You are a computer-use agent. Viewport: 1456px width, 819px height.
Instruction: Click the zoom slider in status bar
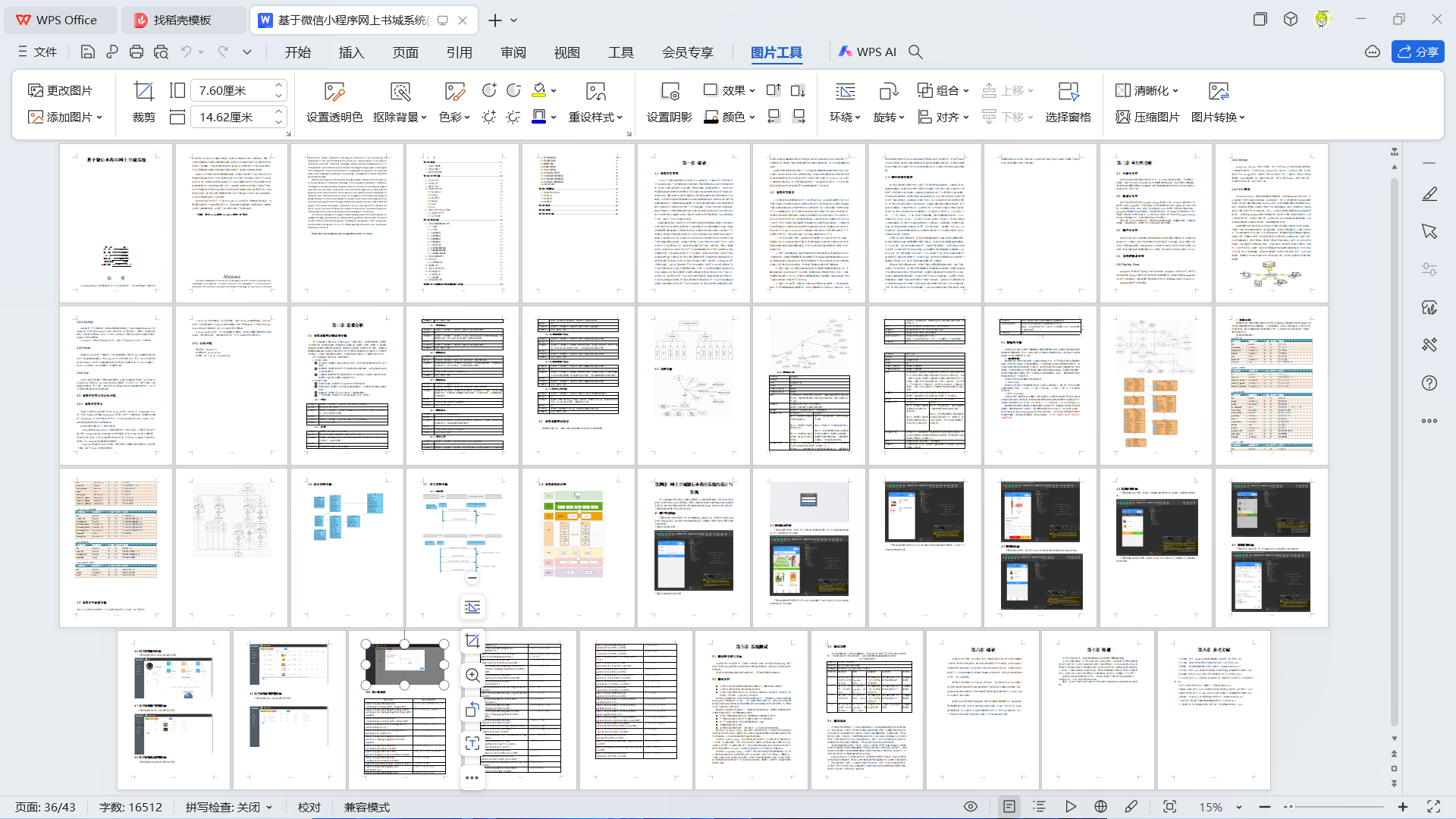pyautogui.click(x=1335, y=807)
